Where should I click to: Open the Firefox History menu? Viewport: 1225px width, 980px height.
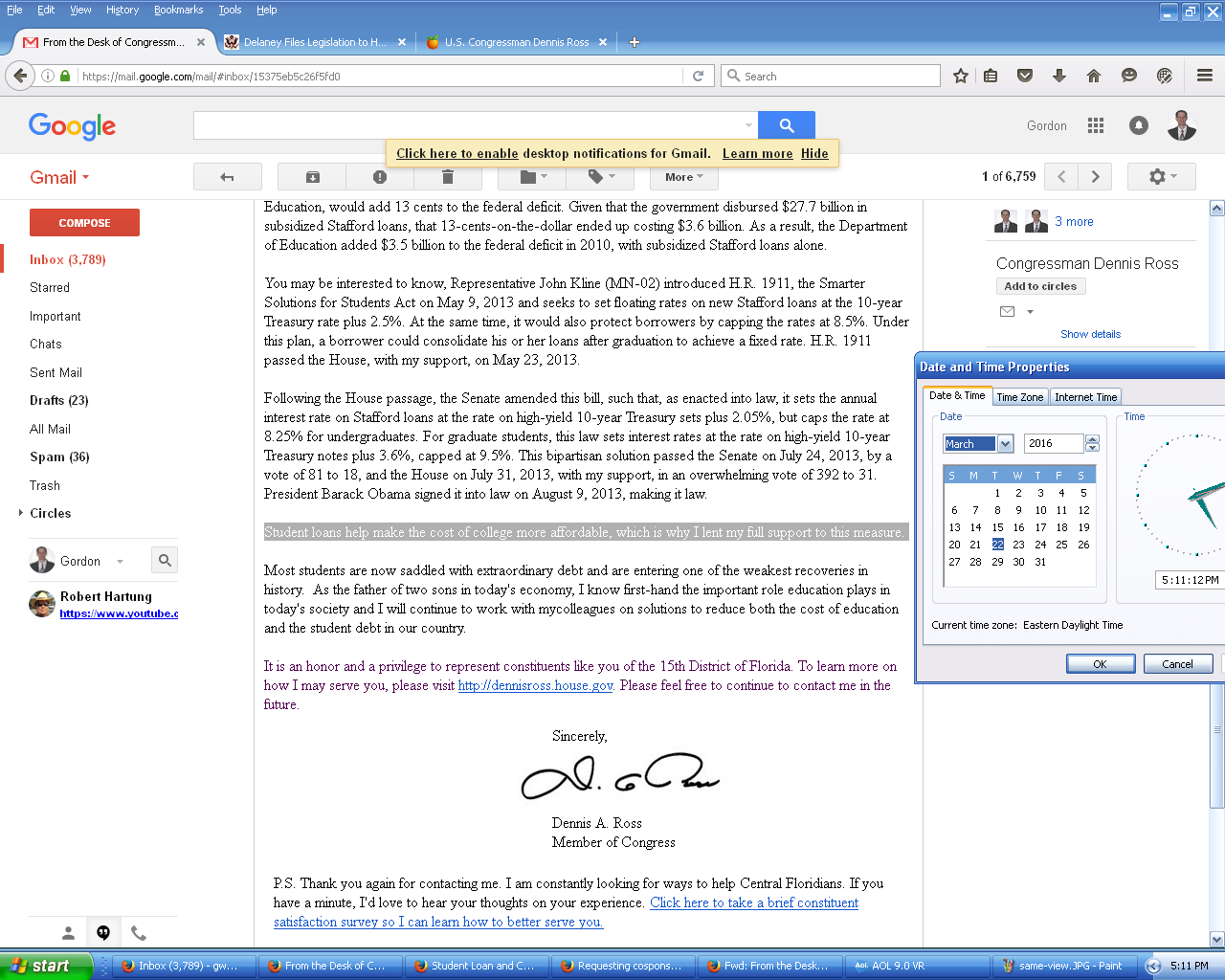[122, 10]
